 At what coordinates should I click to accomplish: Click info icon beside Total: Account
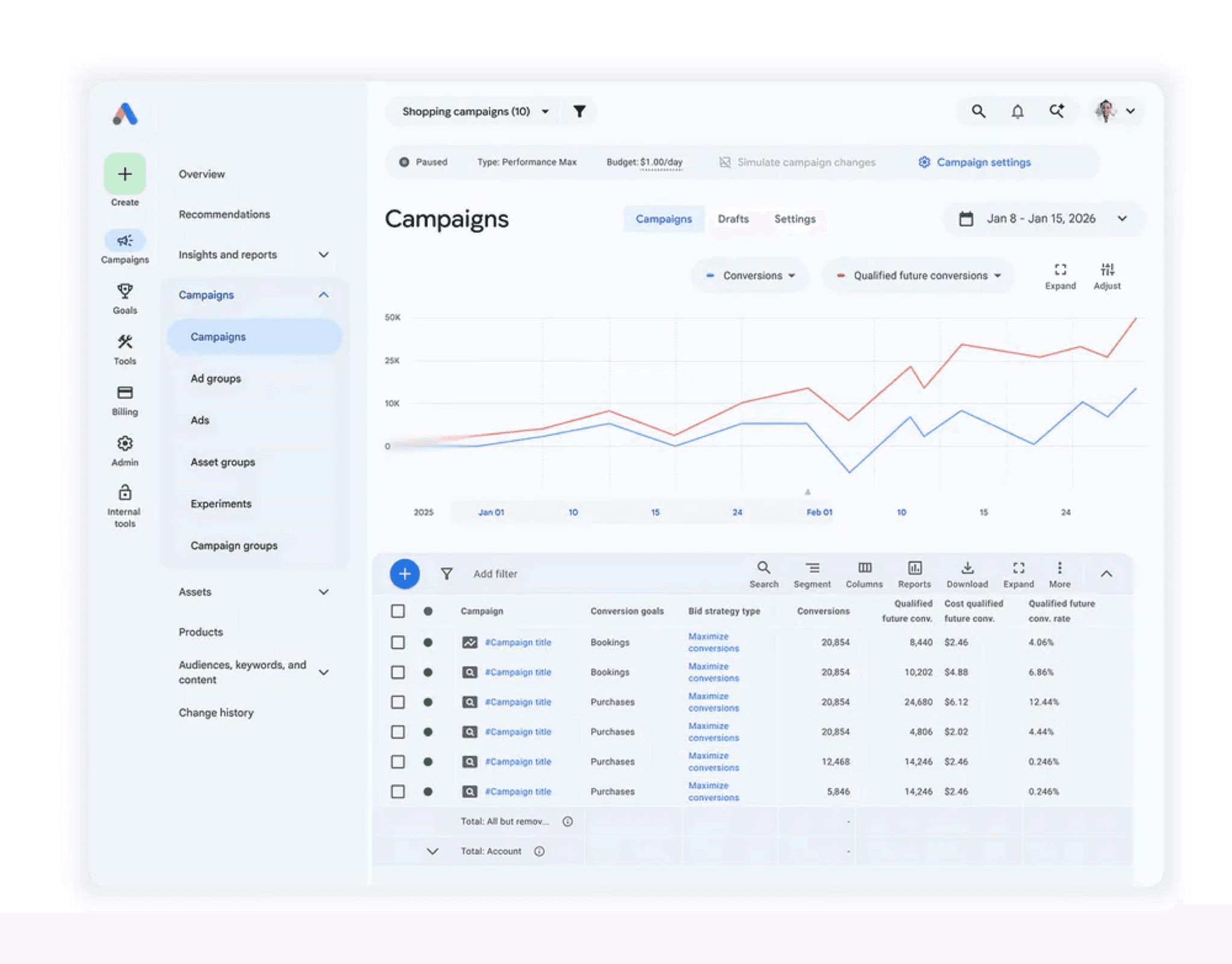540,851
